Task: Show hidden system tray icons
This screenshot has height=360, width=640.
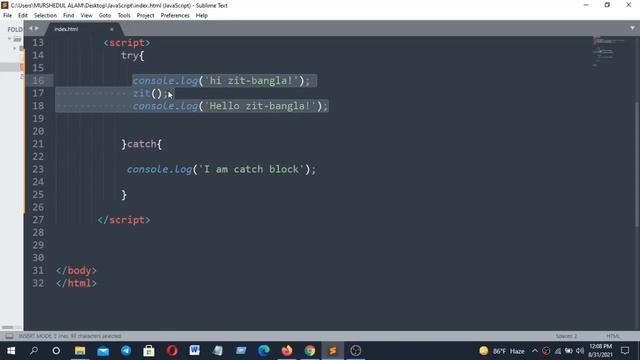Action: click(x=535, y=351)
